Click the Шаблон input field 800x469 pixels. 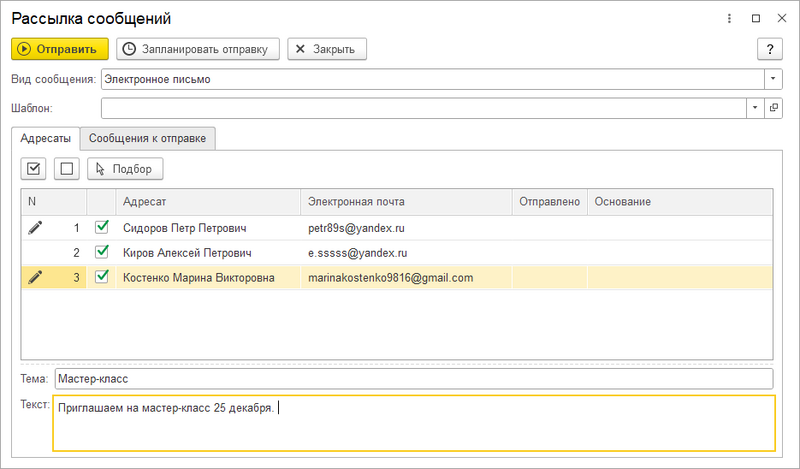423,108
